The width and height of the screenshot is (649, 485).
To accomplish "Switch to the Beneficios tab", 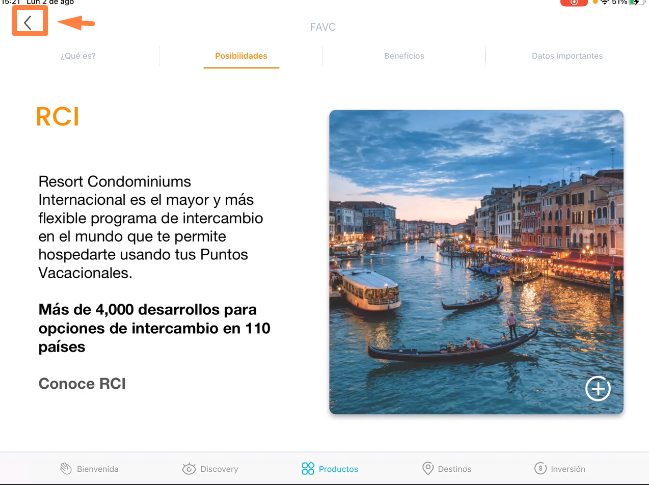I will click(404, 56).
